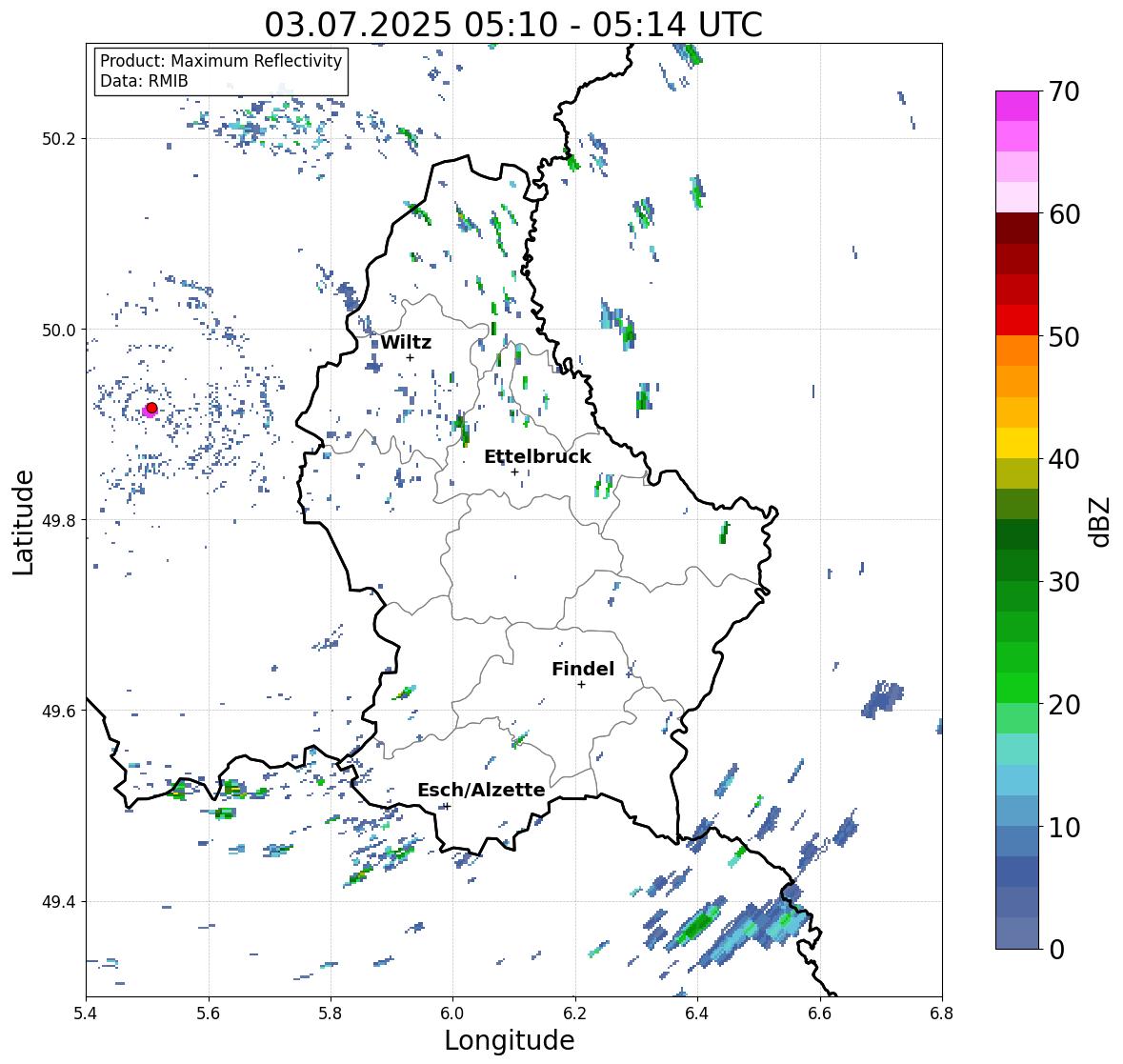
Task: Click the 5.6 longitude tick label
Action: tap(209, 1013)
